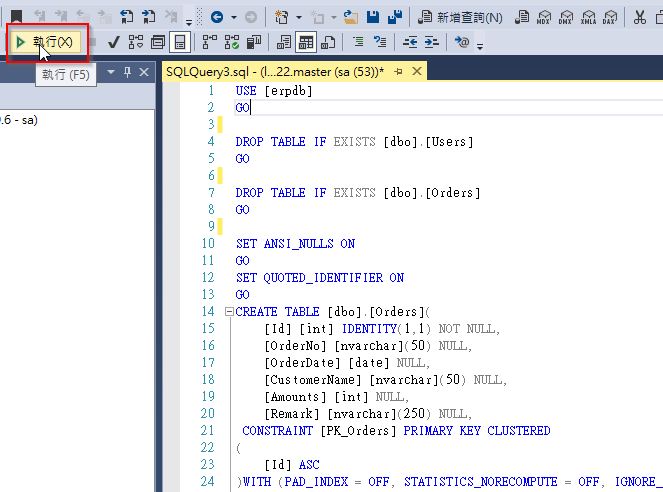Toggle IntelliSense enabled button
This screenshot has height=492, width=663.
180,42
